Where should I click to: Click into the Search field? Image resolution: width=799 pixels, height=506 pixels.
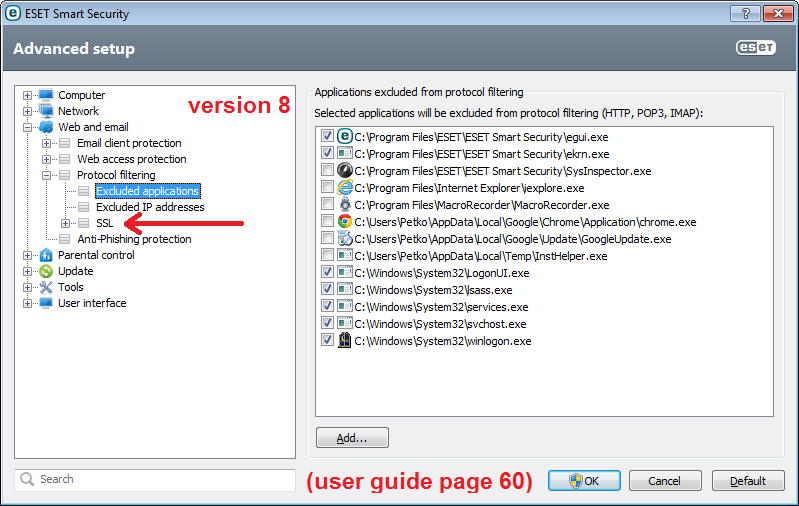click(x=155, y=480)
